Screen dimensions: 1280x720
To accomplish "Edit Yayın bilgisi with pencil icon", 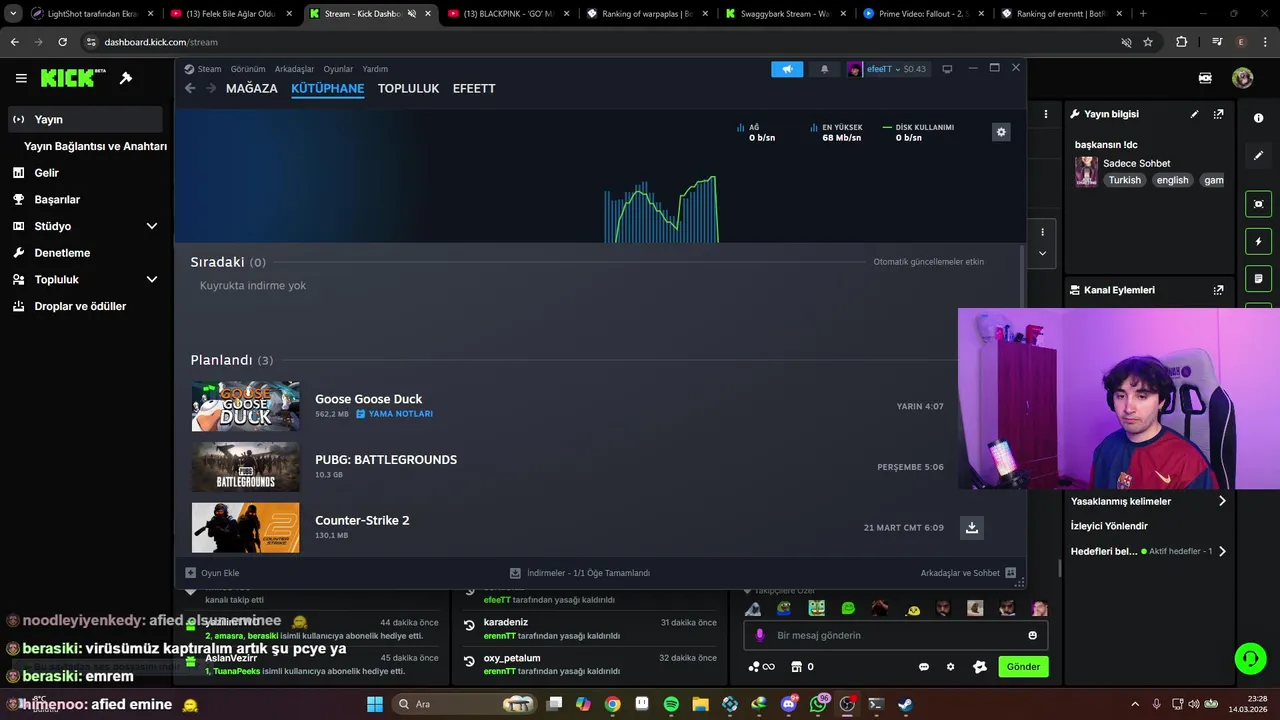I will tap(1194, 114).
